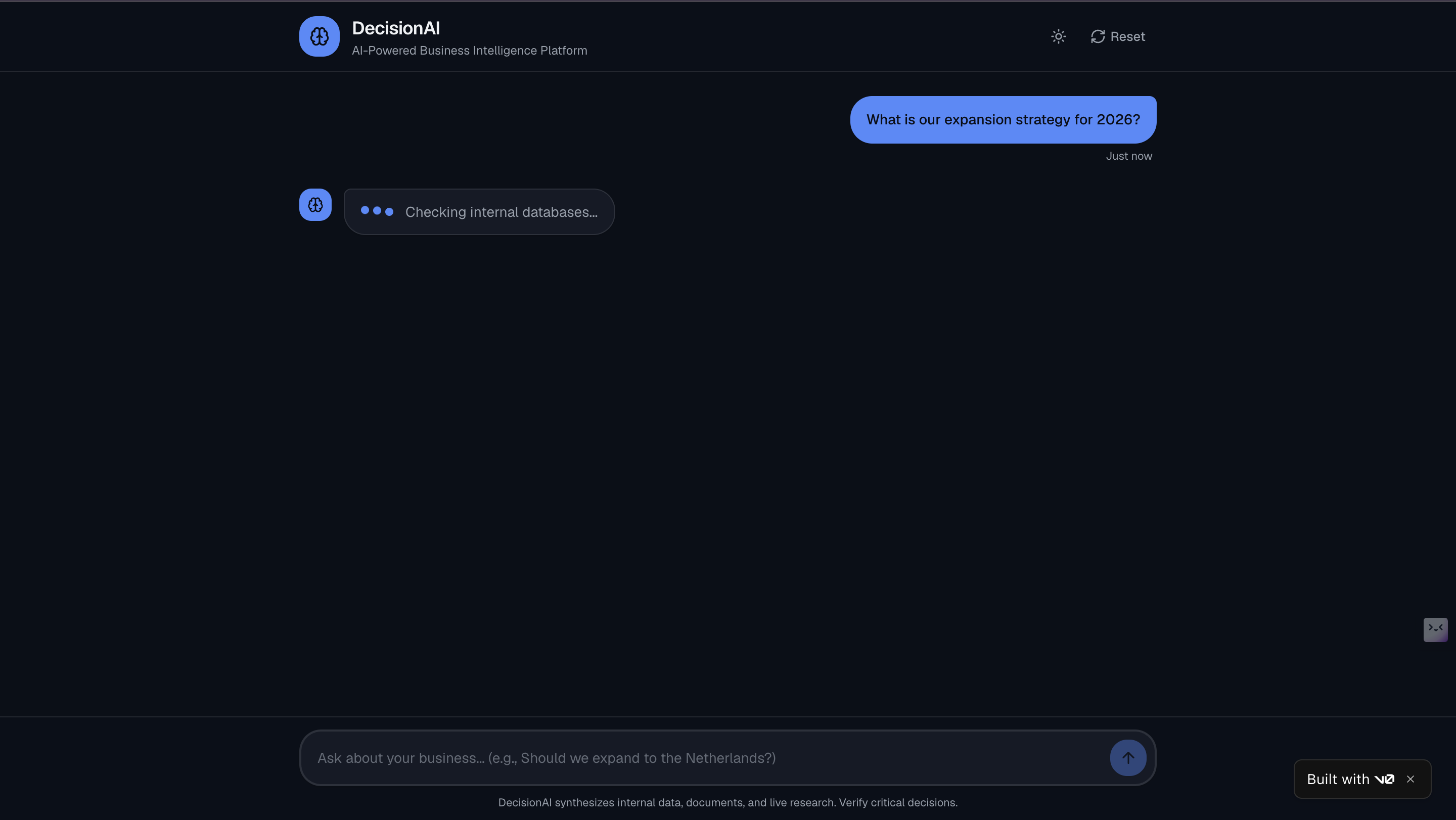Click the header divider line below the title
The height and width of the screenshot is (820, 1456).
[x=728, y=71]
